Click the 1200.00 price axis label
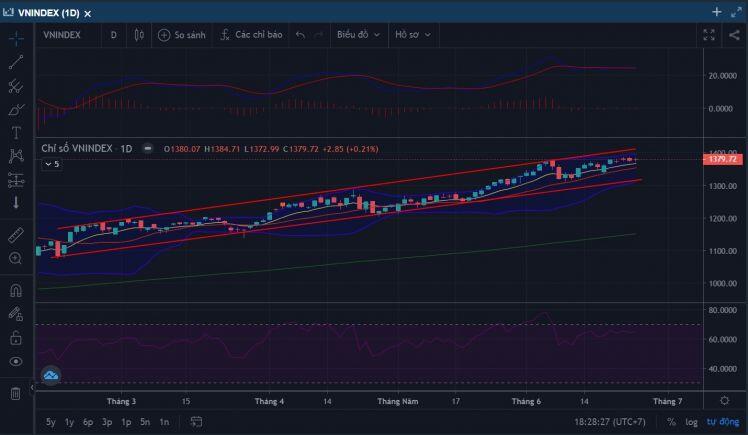This screenshot has height=435, width=748. coord(723,218)
